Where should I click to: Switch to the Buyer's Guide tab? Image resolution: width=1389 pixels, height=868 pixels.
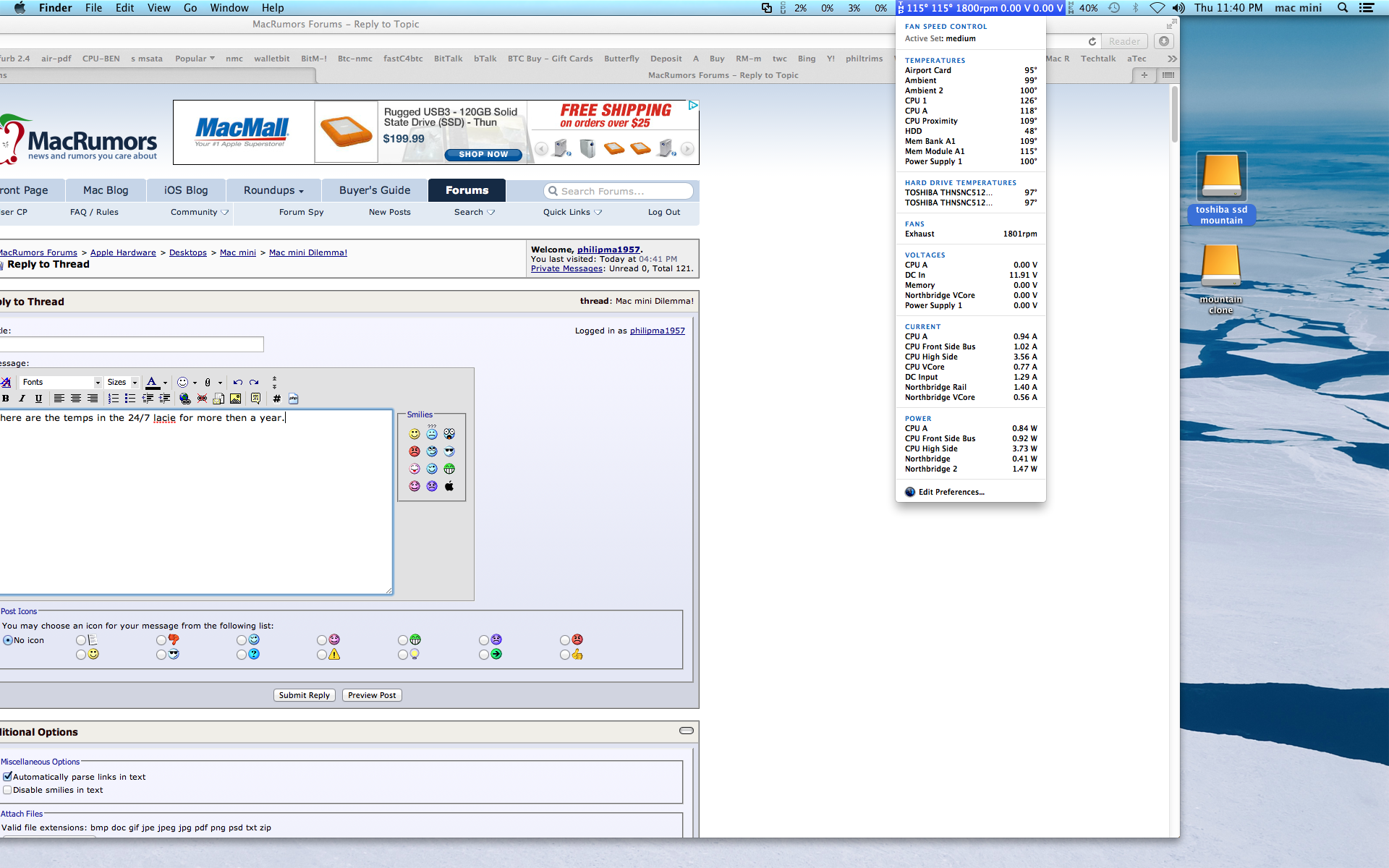pos(375,190)
